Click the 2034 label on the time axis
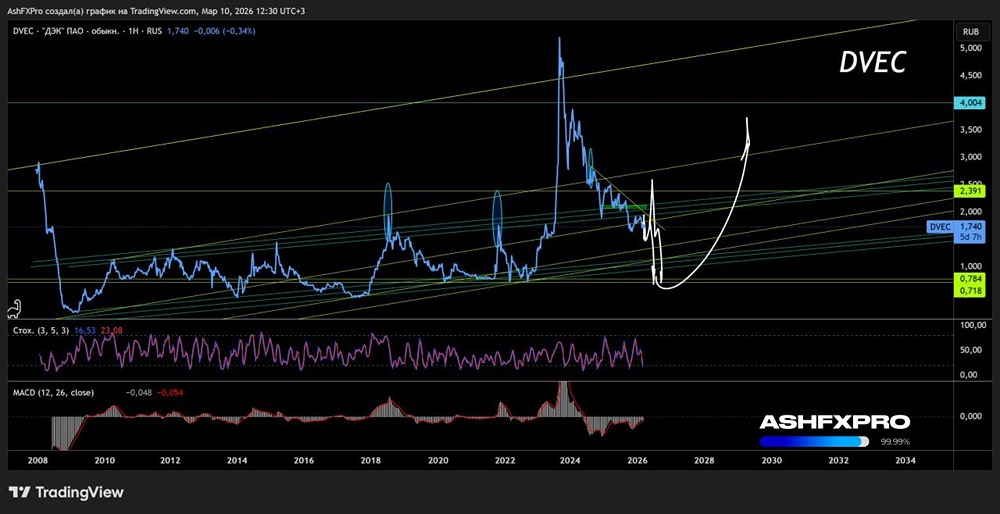This screenshot has height=514, width=1000. [905, 460]
